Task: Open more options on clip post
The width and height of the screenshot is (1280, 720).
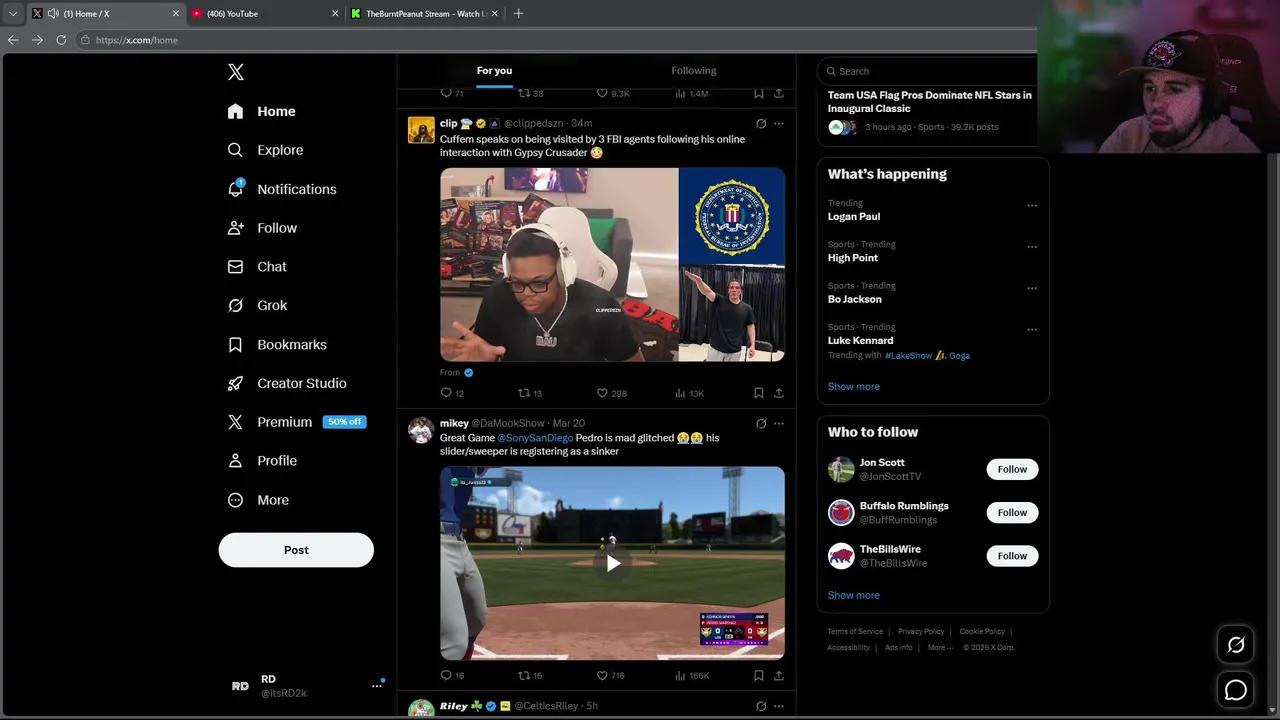Action: click(779, 124)
